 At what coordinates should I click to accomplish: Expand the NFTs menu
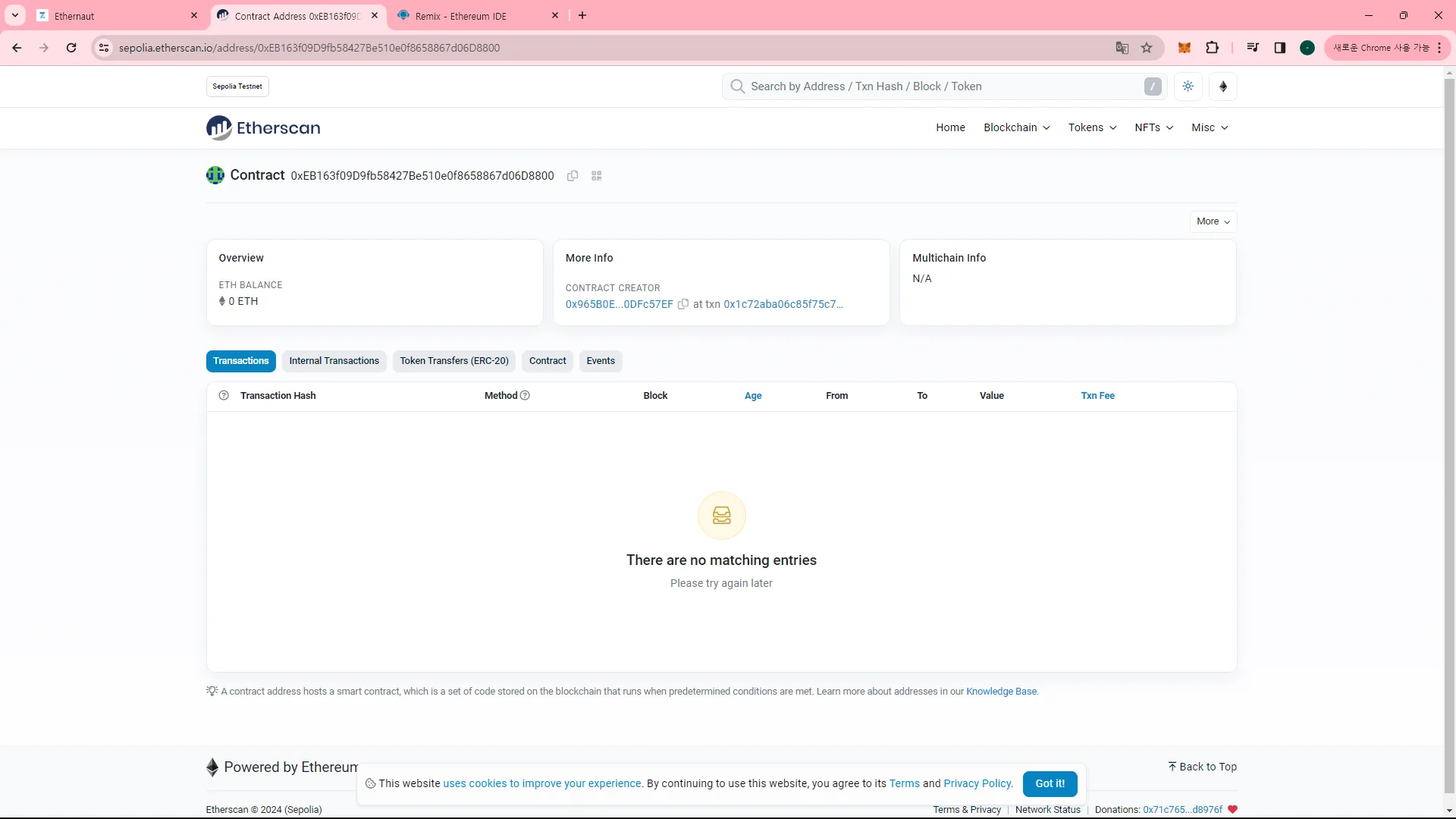point(1153,128)
